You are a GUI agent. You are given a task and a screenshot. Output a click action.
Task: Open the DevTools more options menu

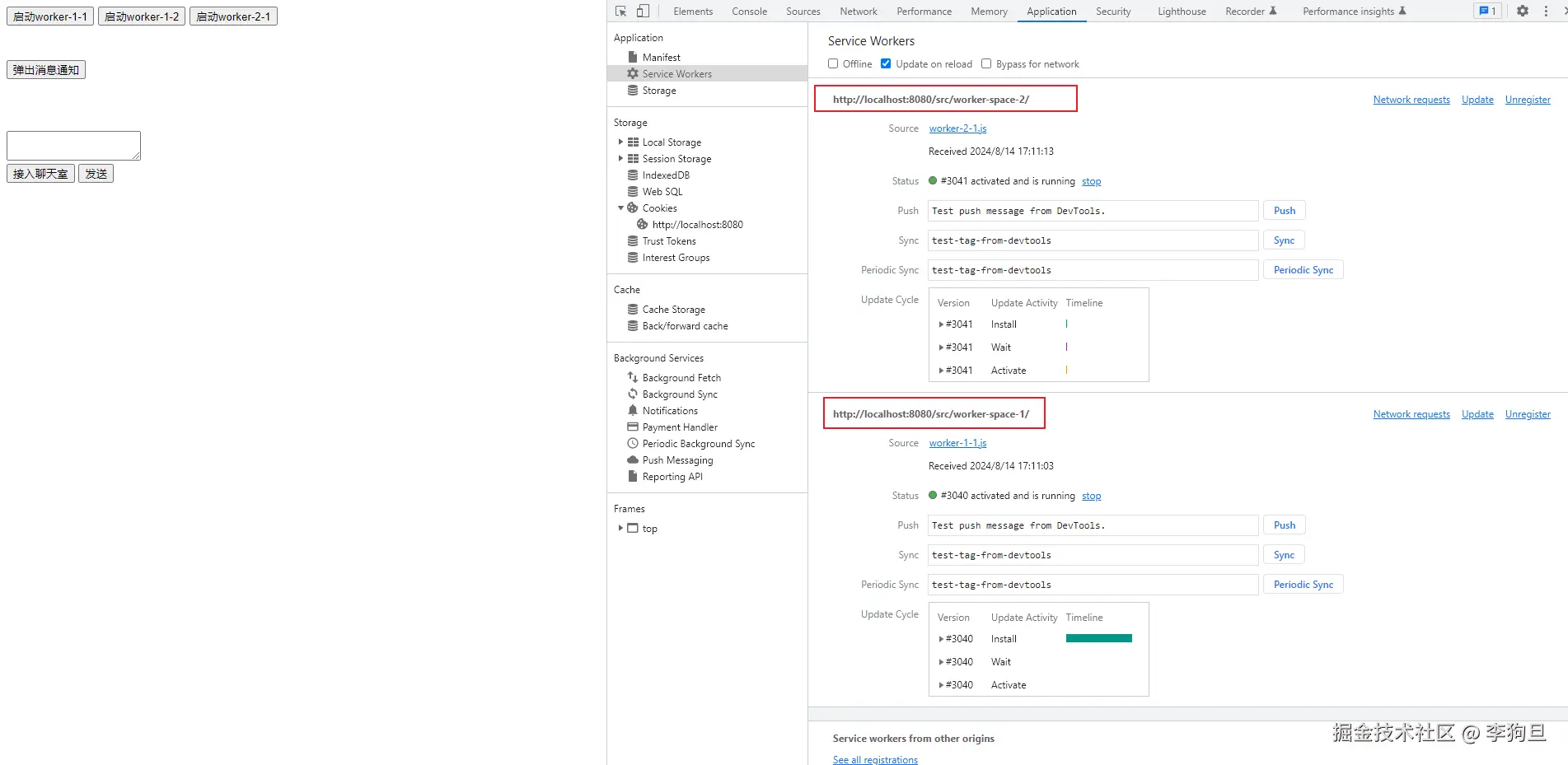pyautogui.click(x=1546, y=11)
